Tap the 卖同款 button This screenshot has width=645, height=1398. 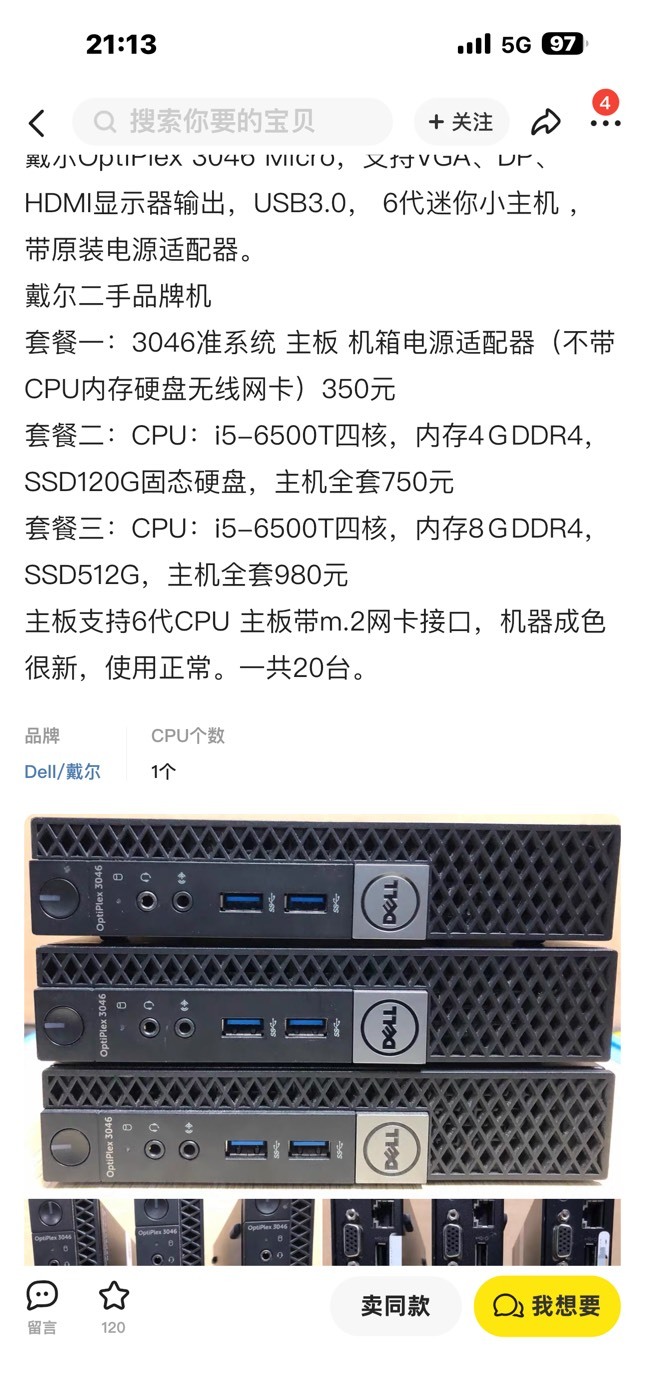395,1306
